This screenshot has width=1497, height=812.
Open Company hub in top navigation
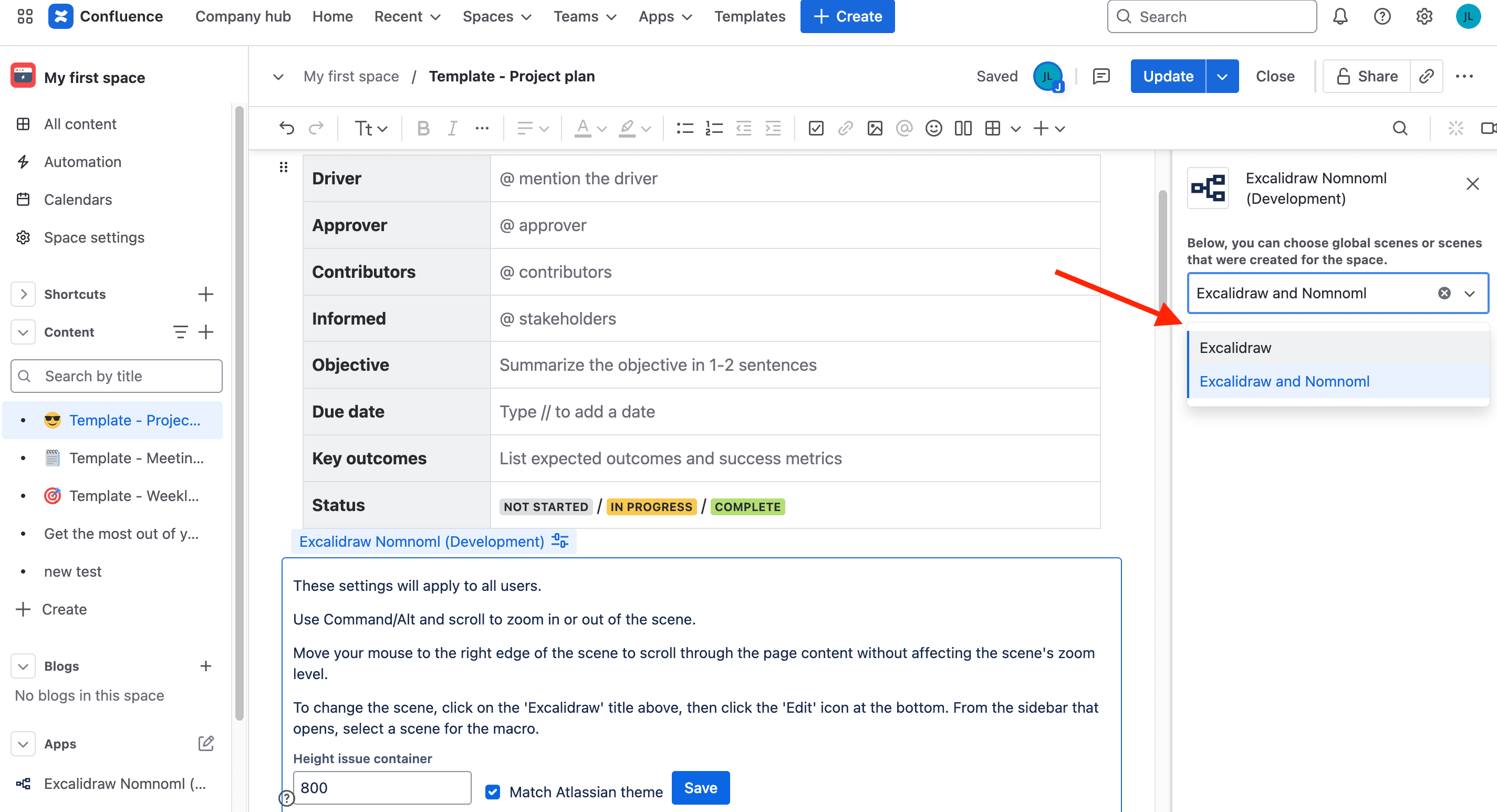tap(243, 16)
